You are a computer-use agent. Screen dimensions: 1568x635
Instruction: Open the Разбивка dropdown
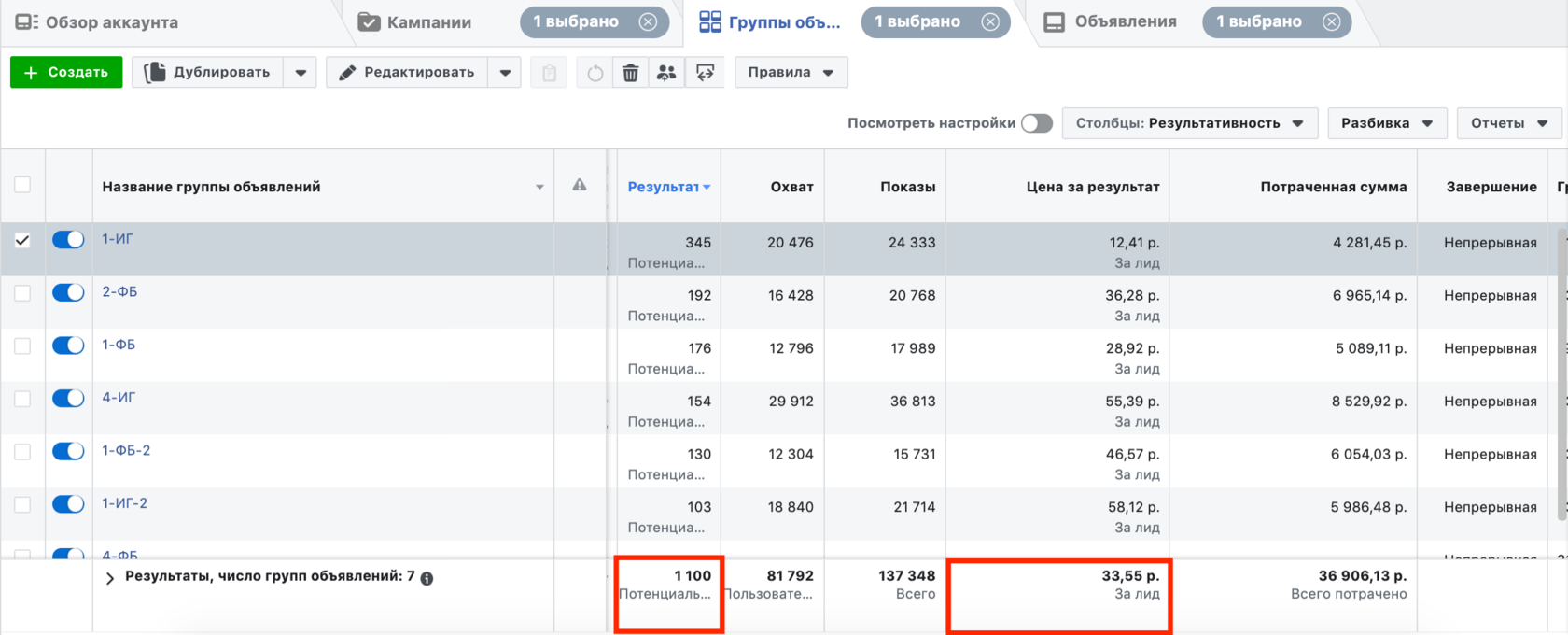(x=1387, y=123)
